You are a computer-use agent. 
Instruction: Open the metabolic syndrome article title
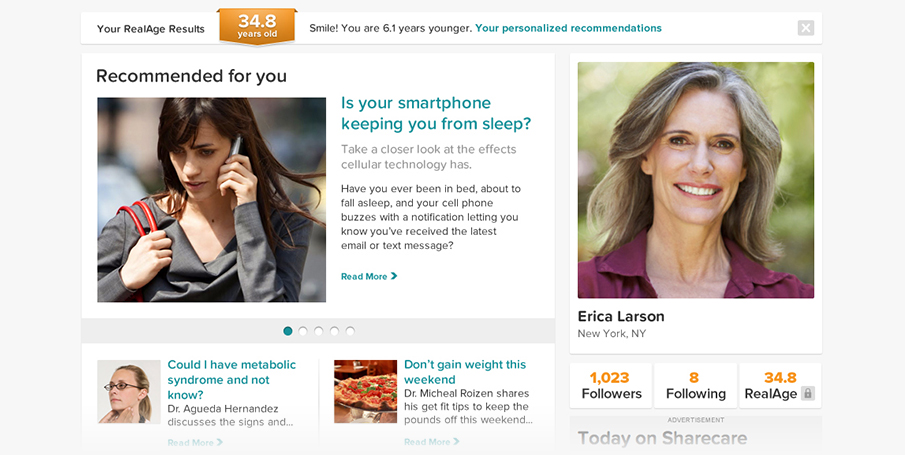(x=231, y=379)
